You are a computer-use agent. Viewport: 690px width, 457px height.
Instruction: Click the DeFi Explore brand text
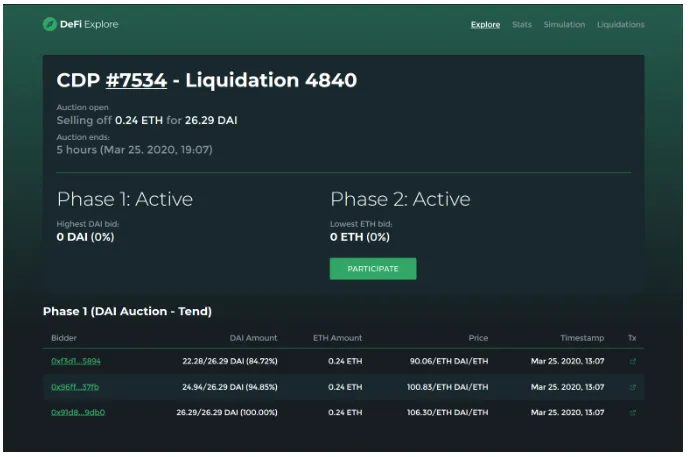coord(89,24)
